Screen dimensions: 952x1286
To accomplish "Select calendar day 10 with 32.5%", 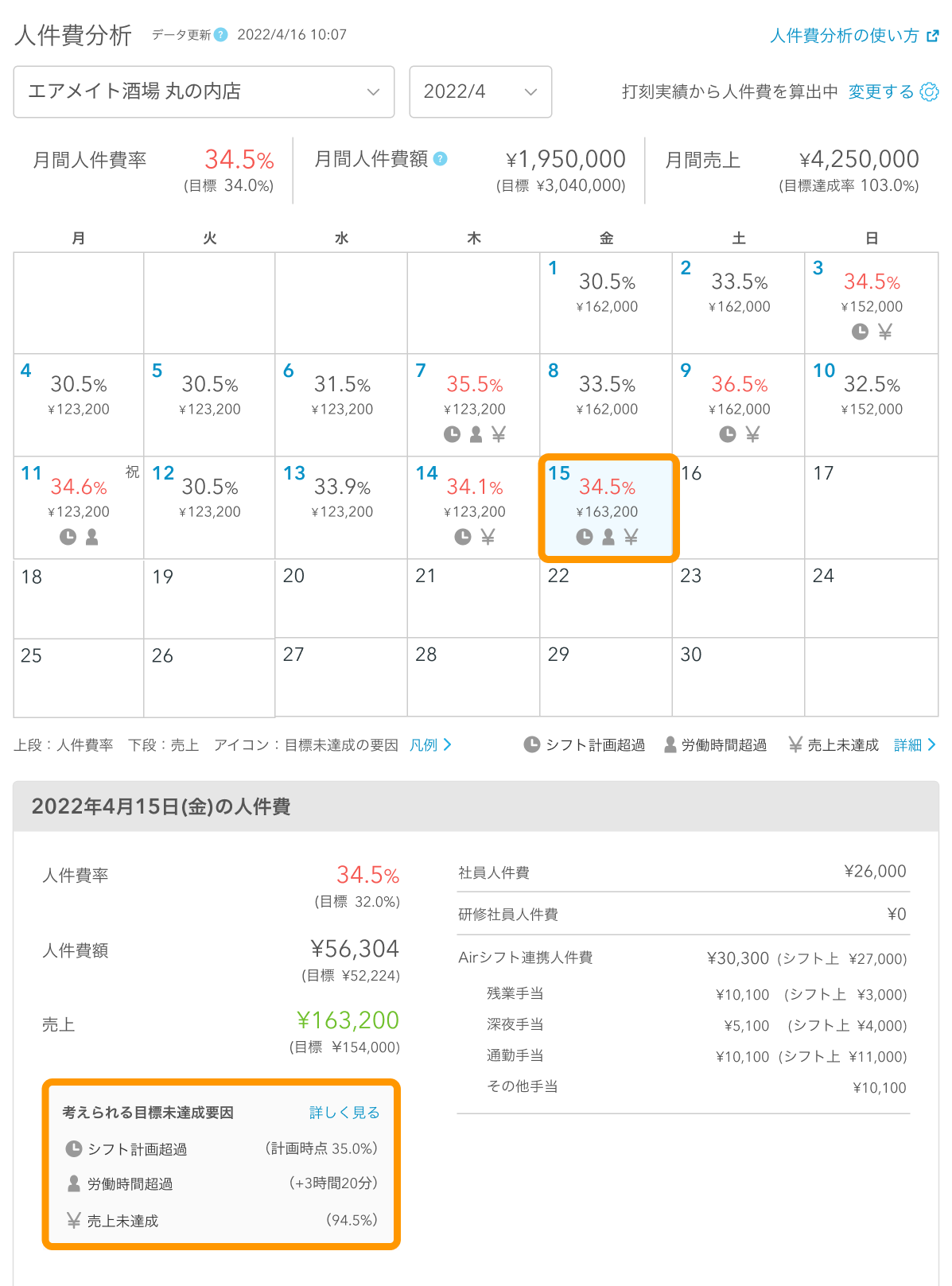I will (871, 406).
